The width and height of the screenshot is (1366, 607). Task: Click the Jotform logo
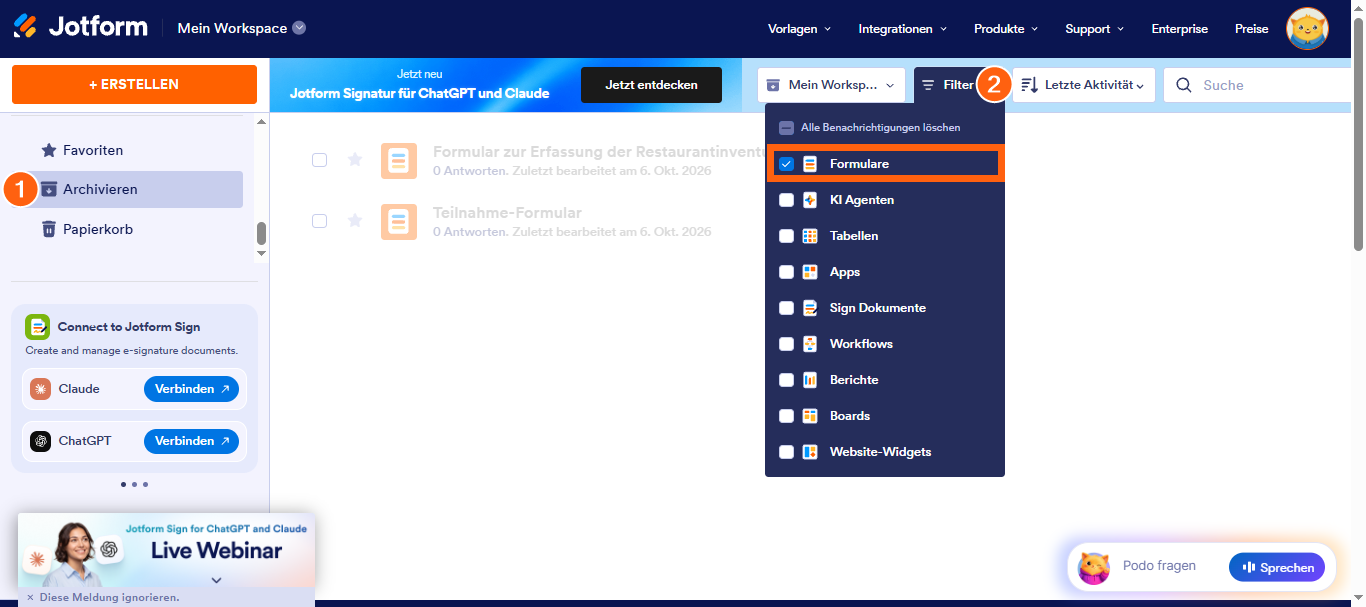[x=80, y=27]
